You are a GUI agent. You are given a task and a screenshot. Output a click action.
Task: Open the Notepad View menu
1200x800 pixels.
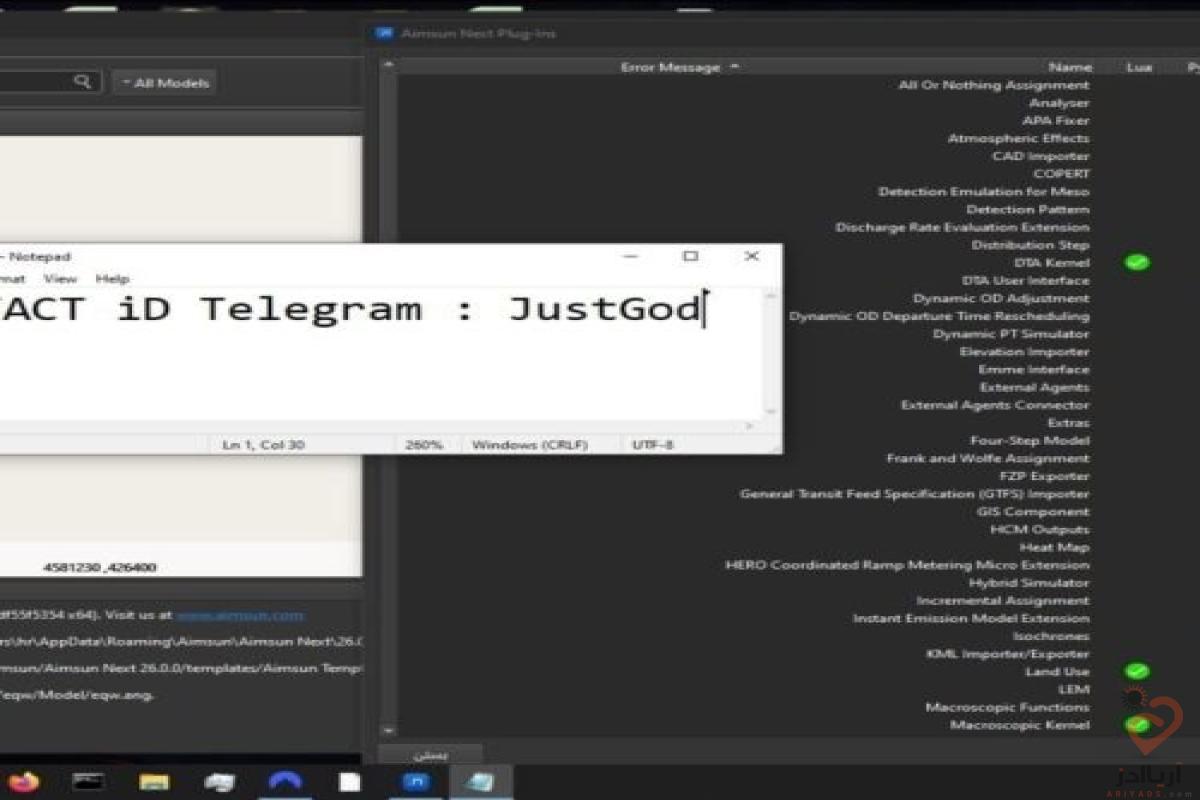60,279
